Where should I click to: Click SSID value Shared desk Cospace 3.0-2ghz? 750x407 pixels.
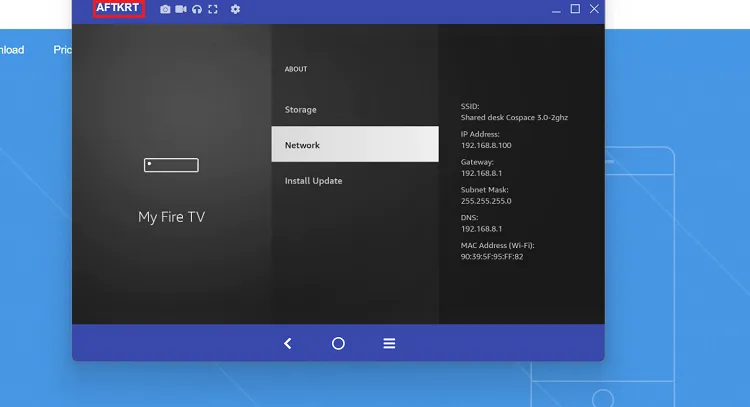coord(514,117)
